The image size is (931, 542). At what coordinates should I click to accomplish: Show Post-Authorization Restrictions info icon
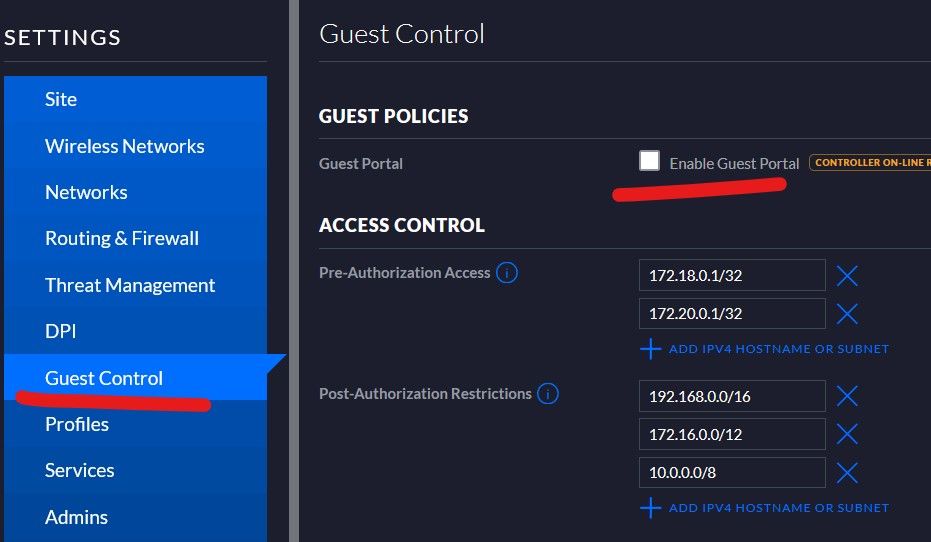tap(548, 394)
